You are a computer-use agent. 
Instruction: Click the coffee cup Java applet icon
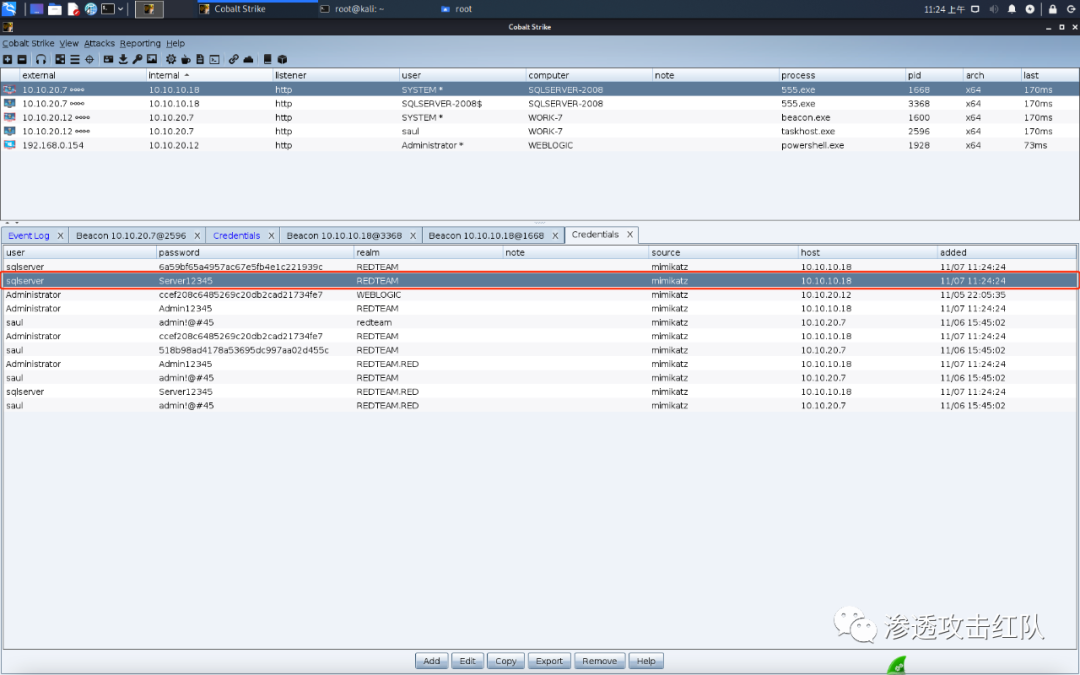pos(186,59)
